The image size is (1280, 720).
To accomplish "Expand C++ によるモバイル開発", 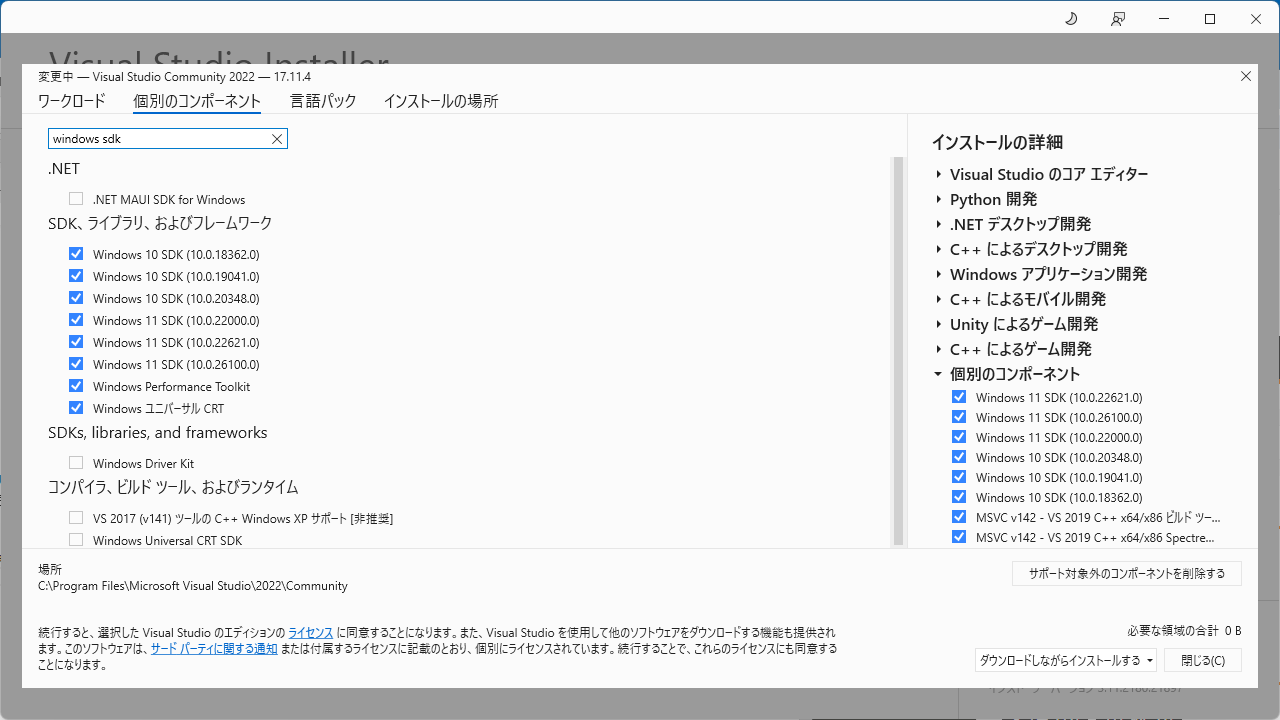I will (939, 299).
